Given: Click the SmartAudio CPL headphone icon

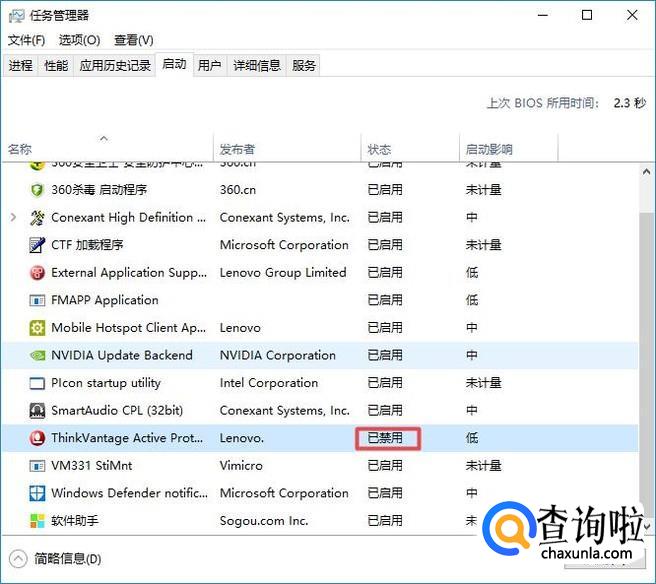Looking at the screenshot, I should pos(37,411).
